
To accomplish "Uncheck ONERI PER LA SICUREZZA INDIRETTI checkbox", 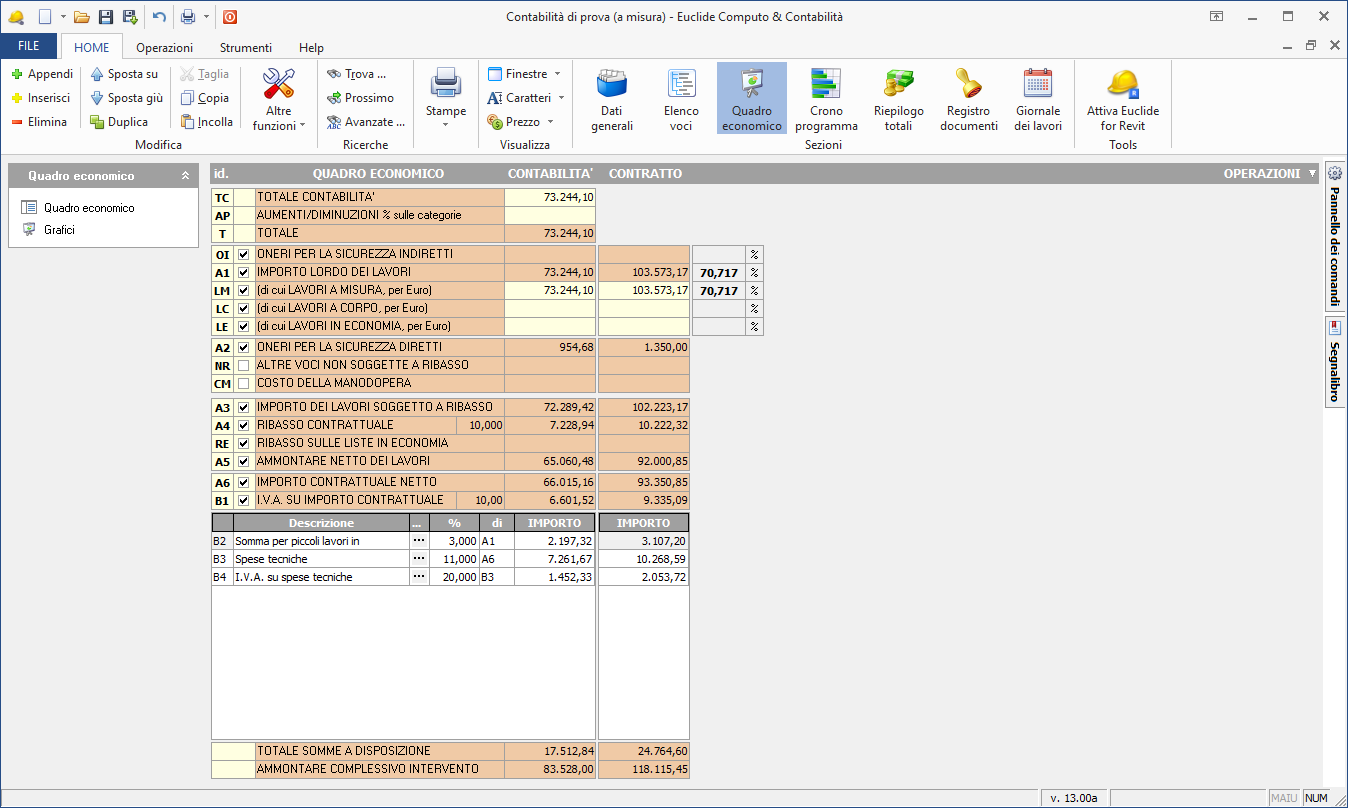I will coord(244,255).
